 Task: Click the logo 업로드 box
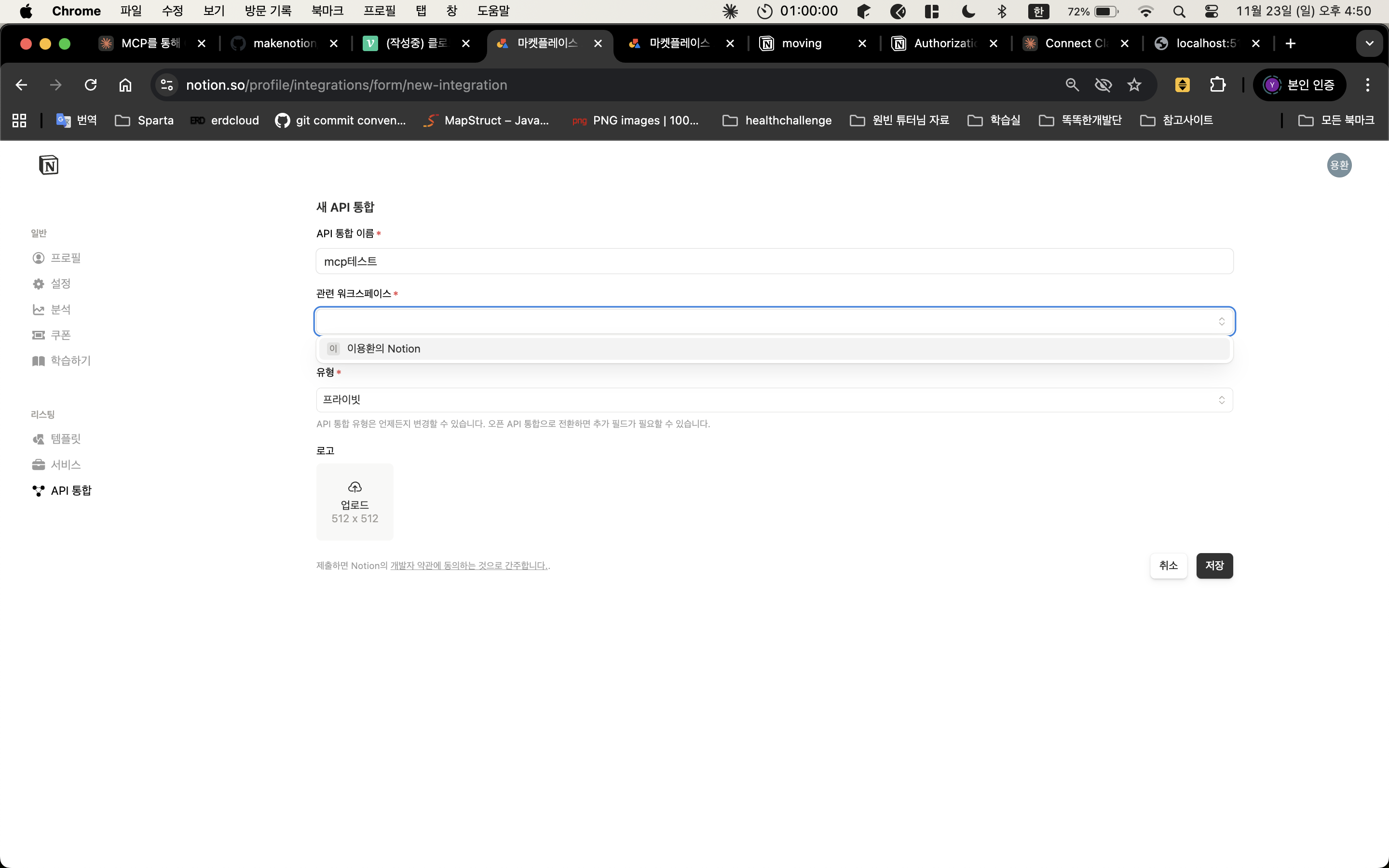coord(354,502)
